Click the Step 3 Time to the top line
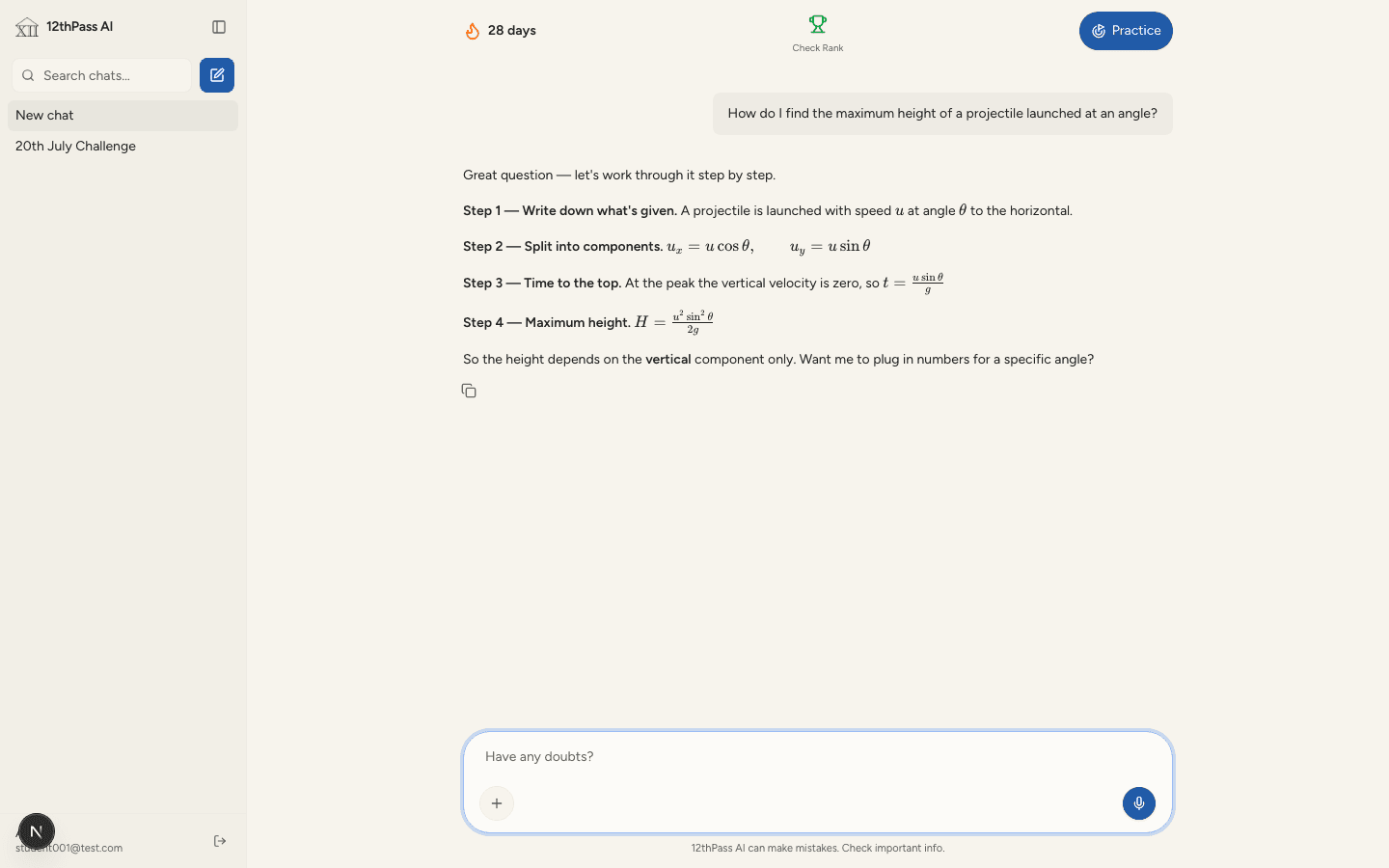This screenshot has height=868, width=1389. tap(703, 283)
